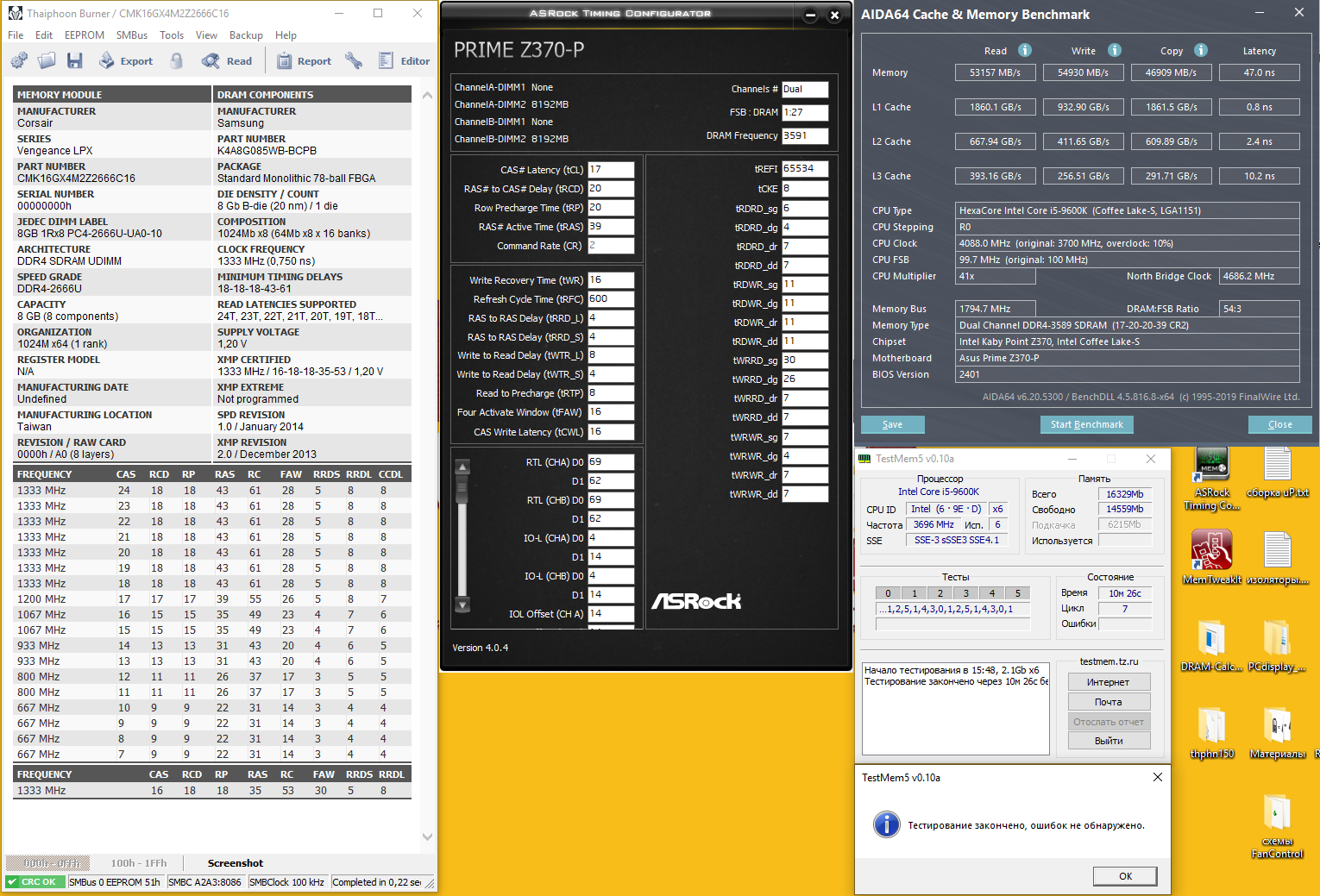Click the open folder icon in Thaiphoon Burner
The width and height of the screenshot is (1320, 896).
(x=47, y=60)
